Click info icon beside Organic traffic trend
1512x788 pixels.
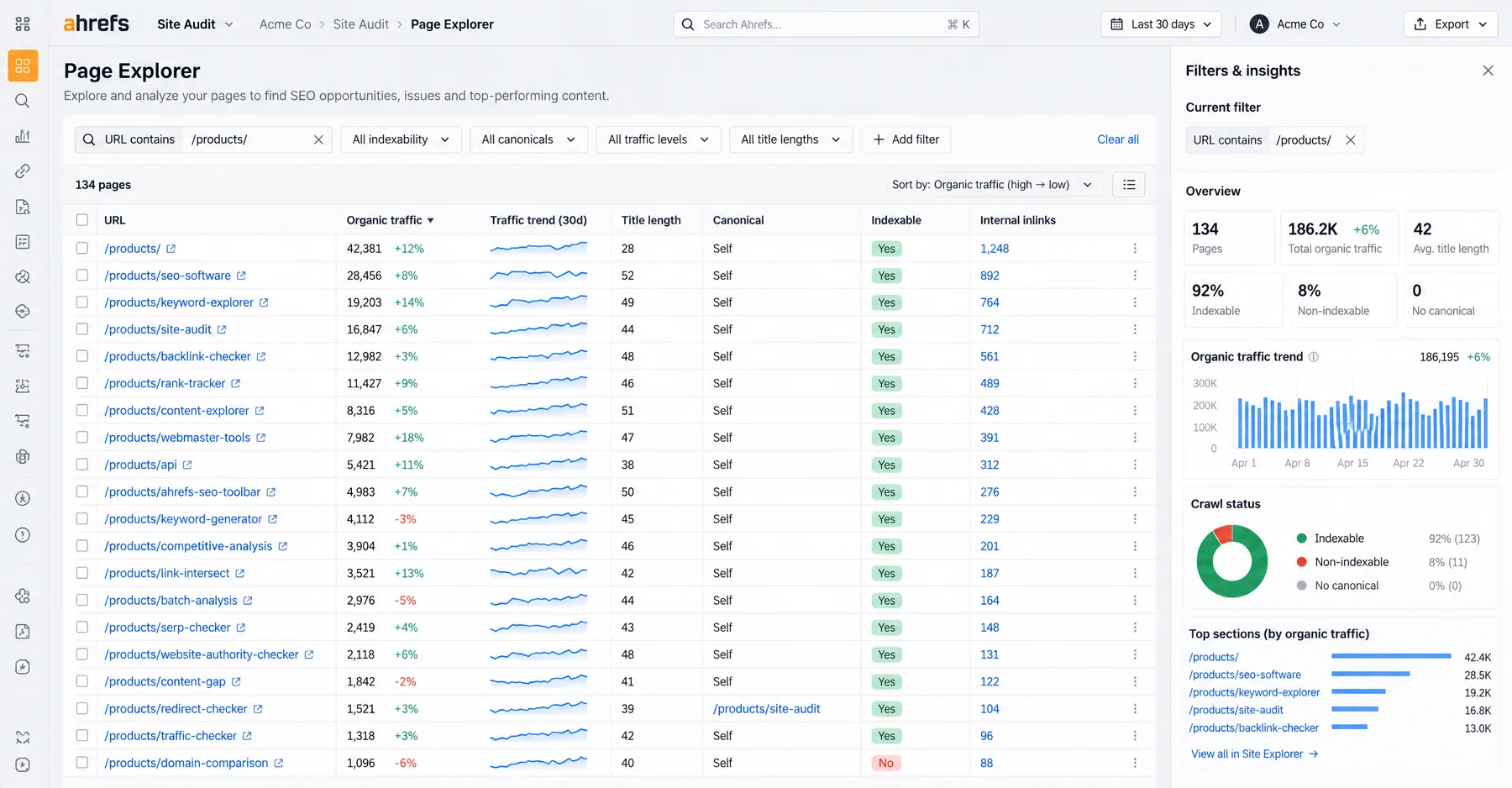1314,357
